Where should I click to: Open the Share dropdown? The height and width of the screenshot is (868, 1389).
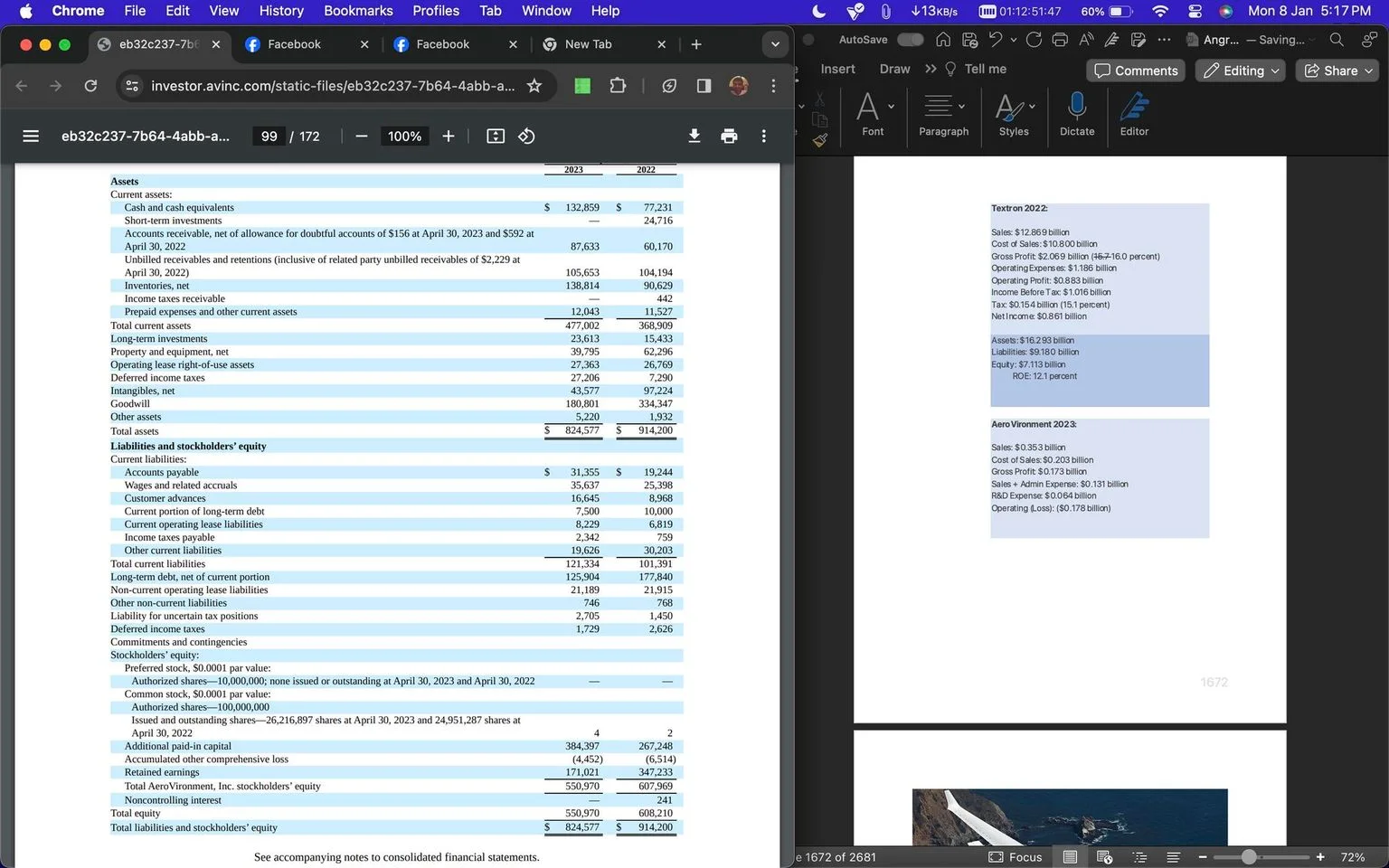coord(1339,71)
